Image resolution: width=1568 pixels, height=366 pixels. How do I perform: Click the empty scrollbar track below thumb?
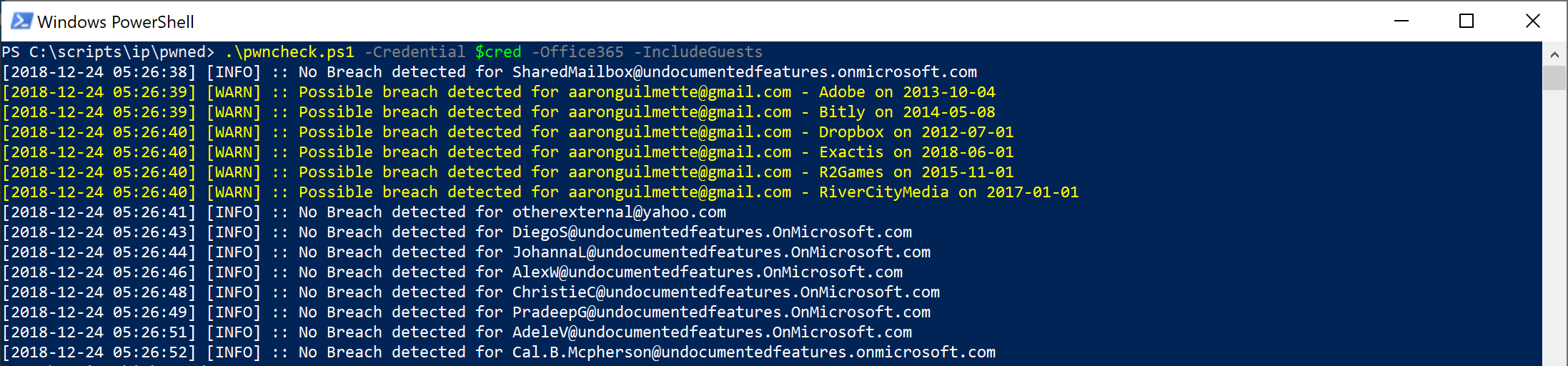pos(1554,227)
